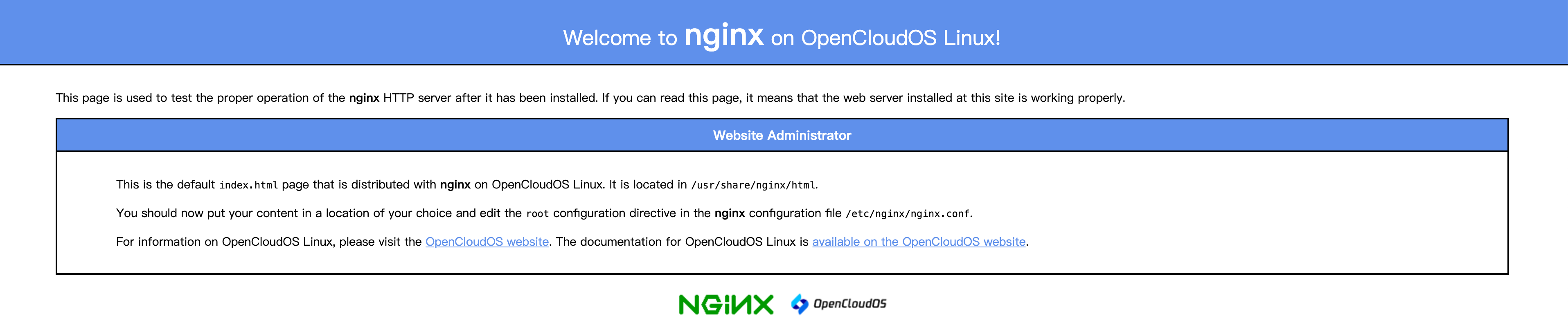The image size is (1568, 332).
Task: Click 'This is the default' sentence start
Action: click(x=166, y=184)
